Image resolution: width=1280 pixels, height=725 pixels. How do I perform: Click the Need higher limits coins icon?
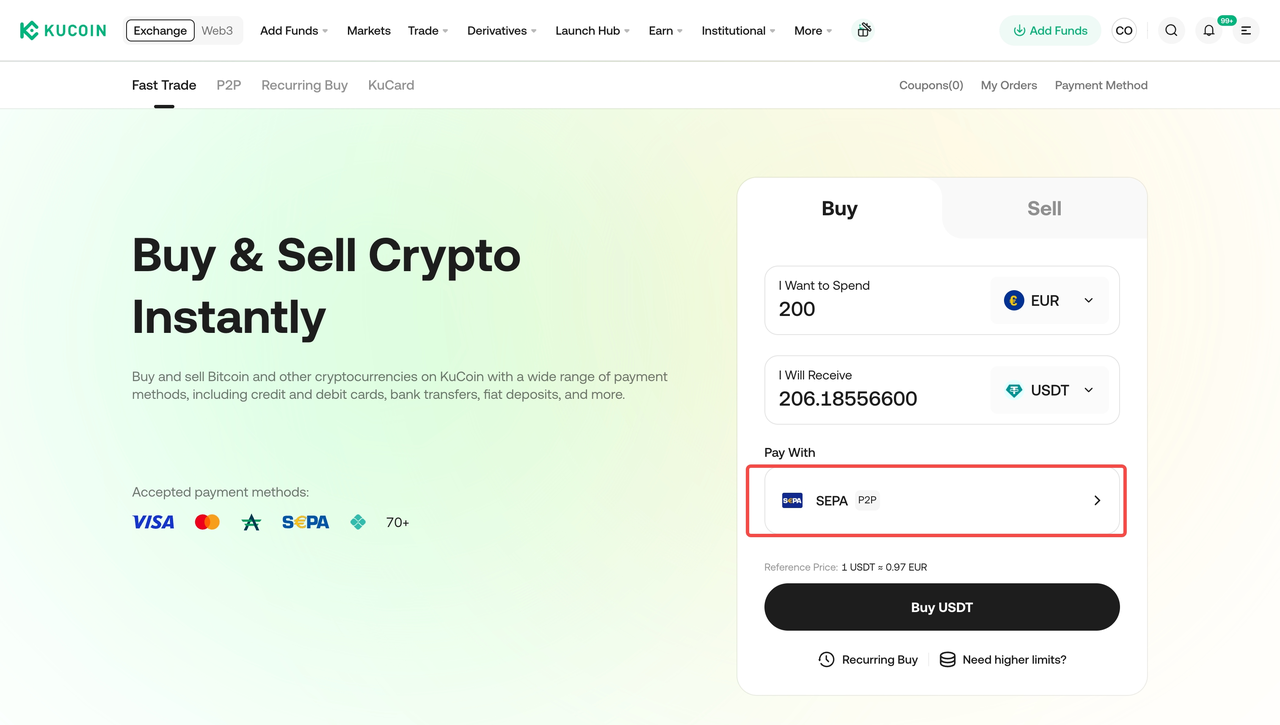947,660
